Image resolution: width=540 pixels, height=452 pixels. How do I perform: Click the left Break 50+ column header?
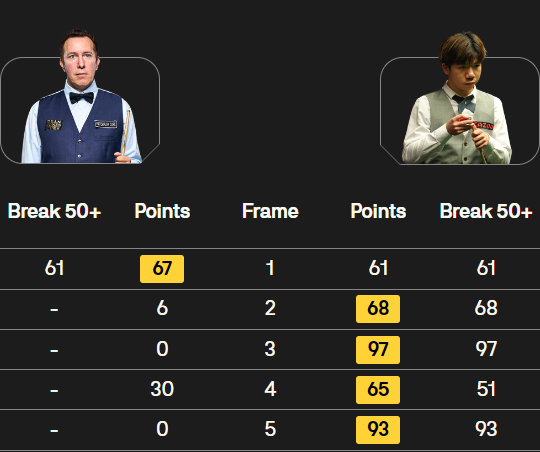pos(54,211)
